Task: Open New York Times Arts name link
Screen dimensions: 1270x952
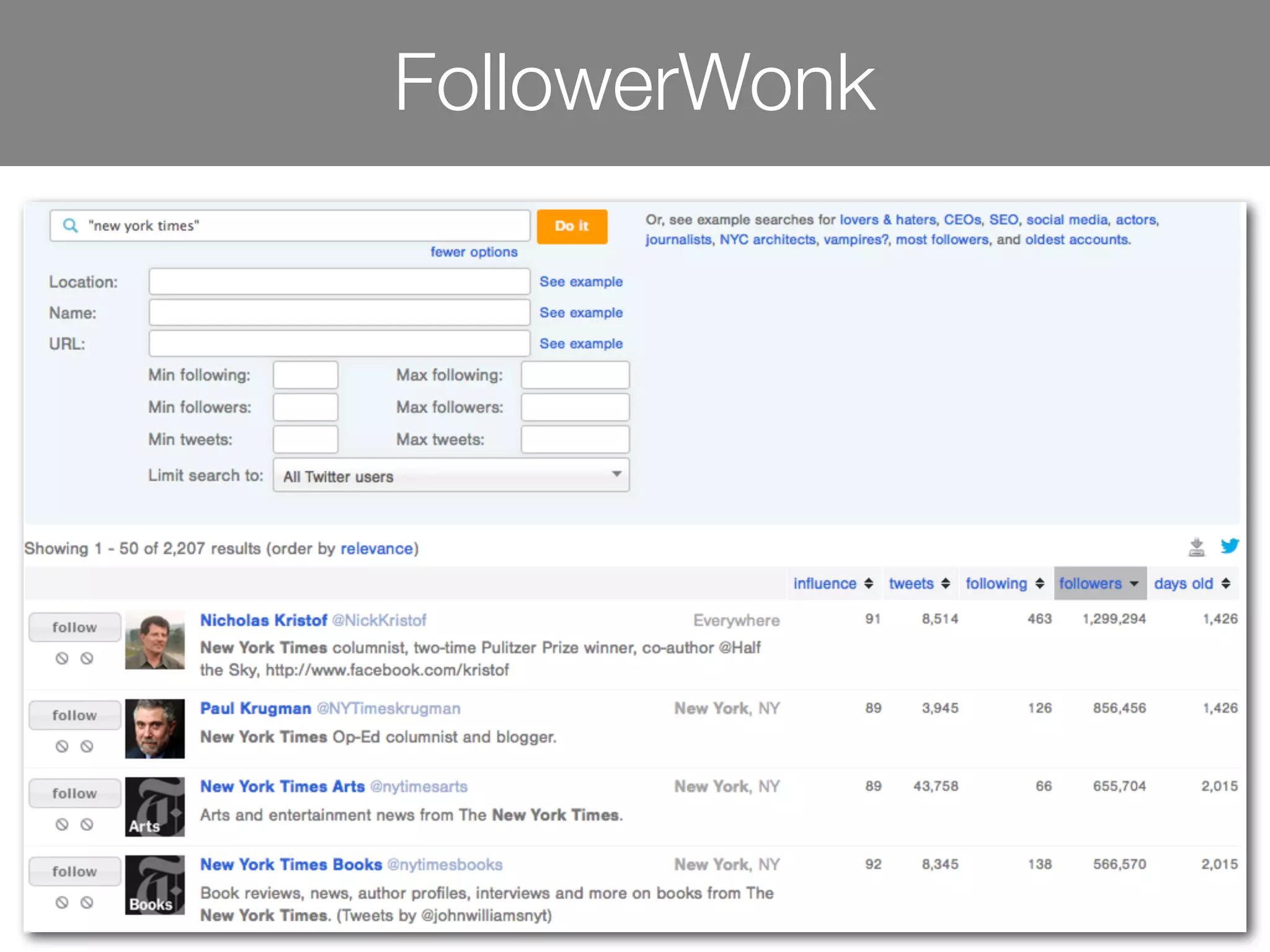Action: click(x=282, y=786)
